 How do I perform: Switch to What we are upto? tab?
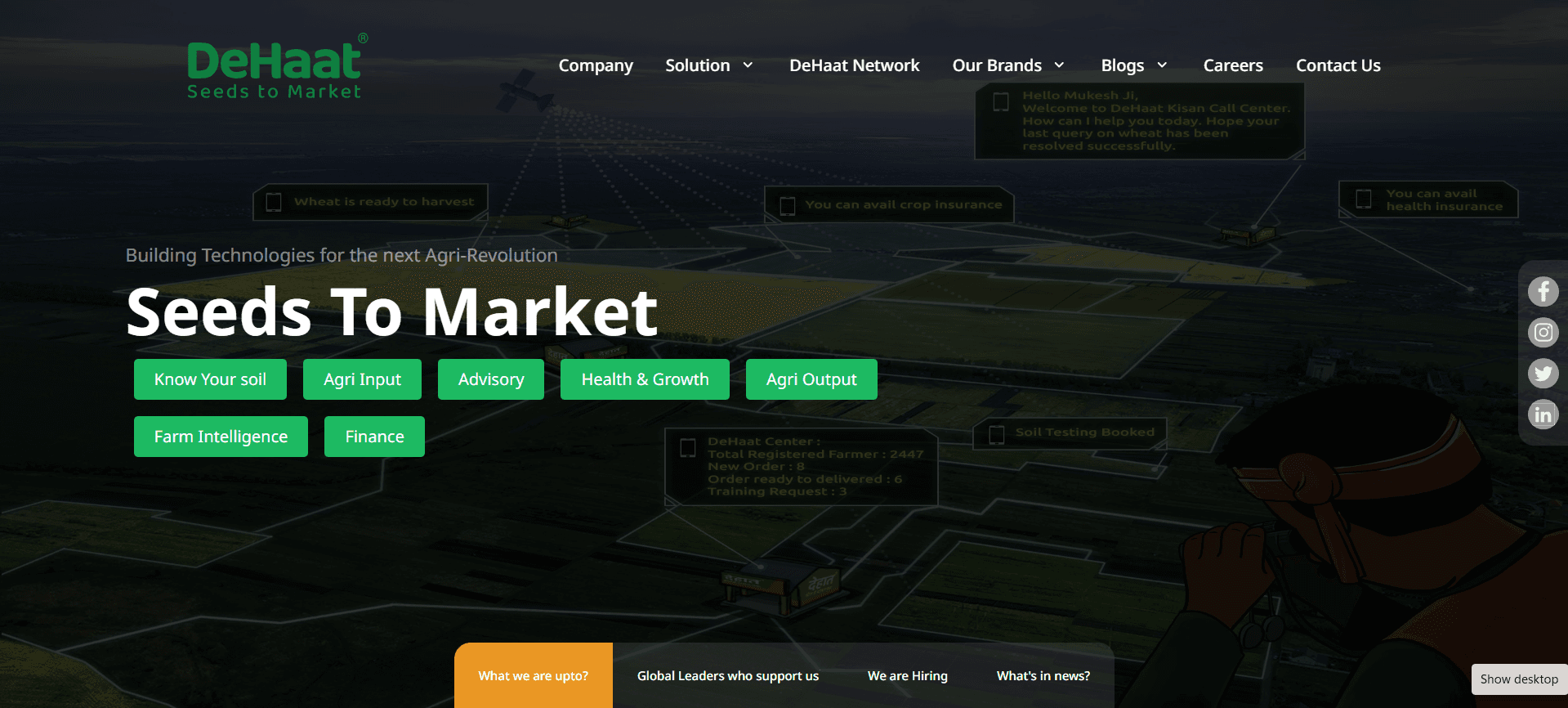tap(534, 675)
